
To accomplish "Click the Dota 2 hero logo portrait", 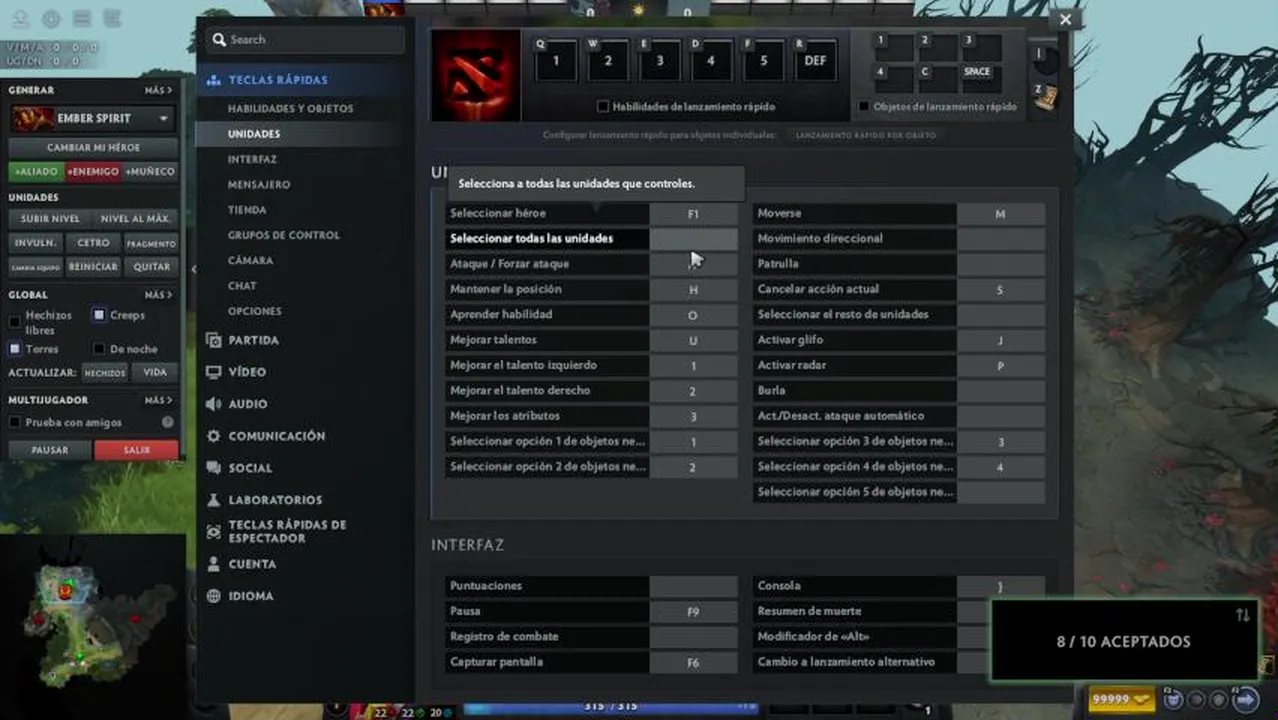I will [x=475, y=75].
